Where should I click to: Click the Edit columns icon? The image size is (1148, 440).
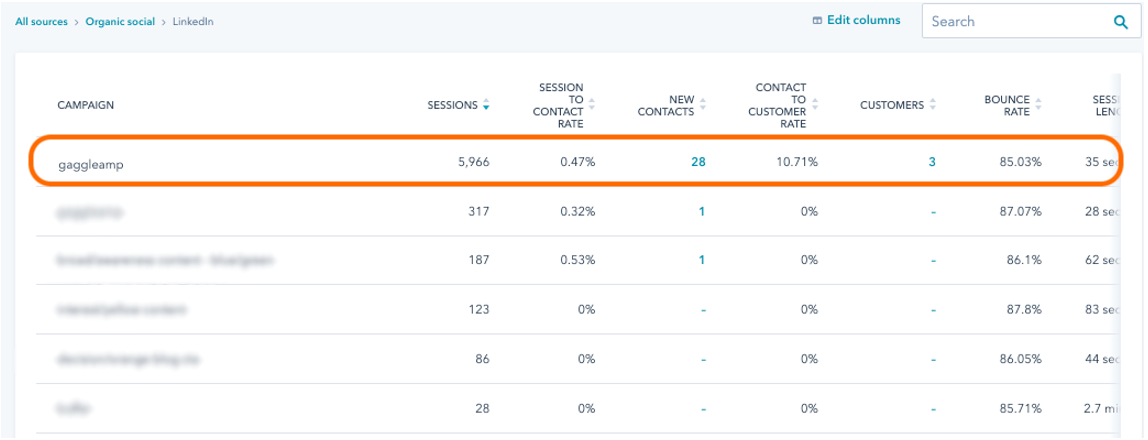817,20
